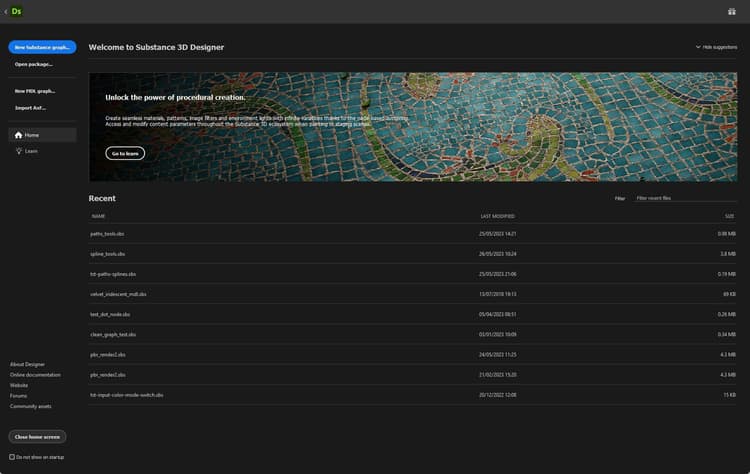Click the Welcome to Substance 3D Designer heading
This screenshot has width=750, height=474.
pyautogui.click(x=156, y=47)
